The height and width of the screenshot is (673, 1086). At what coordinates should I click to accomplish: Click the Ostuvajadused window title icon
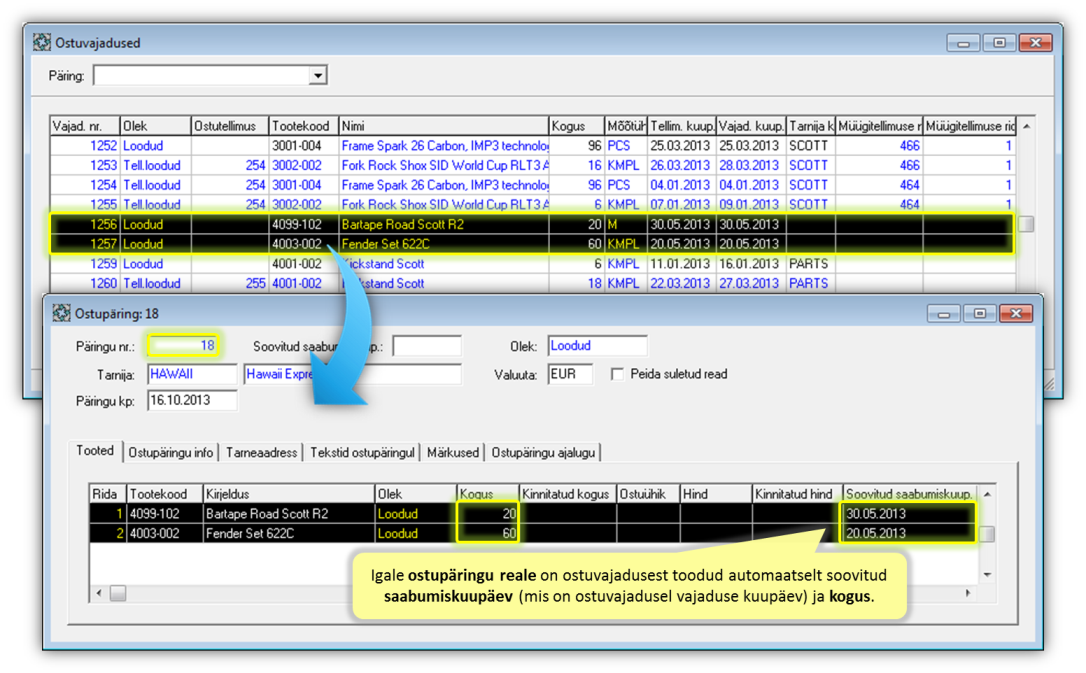(42, 43)
